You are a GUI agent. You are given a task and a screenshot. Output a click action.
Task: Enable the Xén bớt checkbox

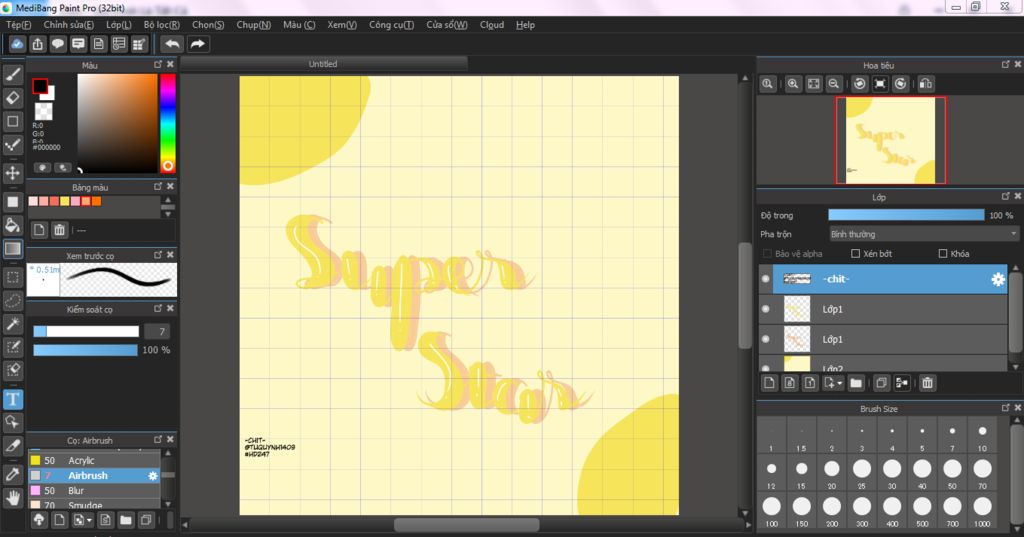(x=856, y=253)
